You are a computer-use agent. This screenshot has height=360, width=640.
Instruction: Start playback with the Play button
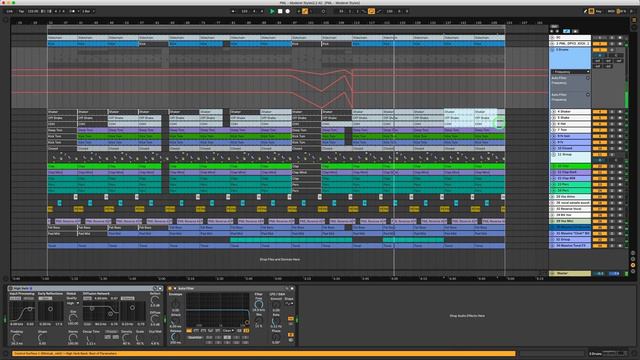[272, 11]
